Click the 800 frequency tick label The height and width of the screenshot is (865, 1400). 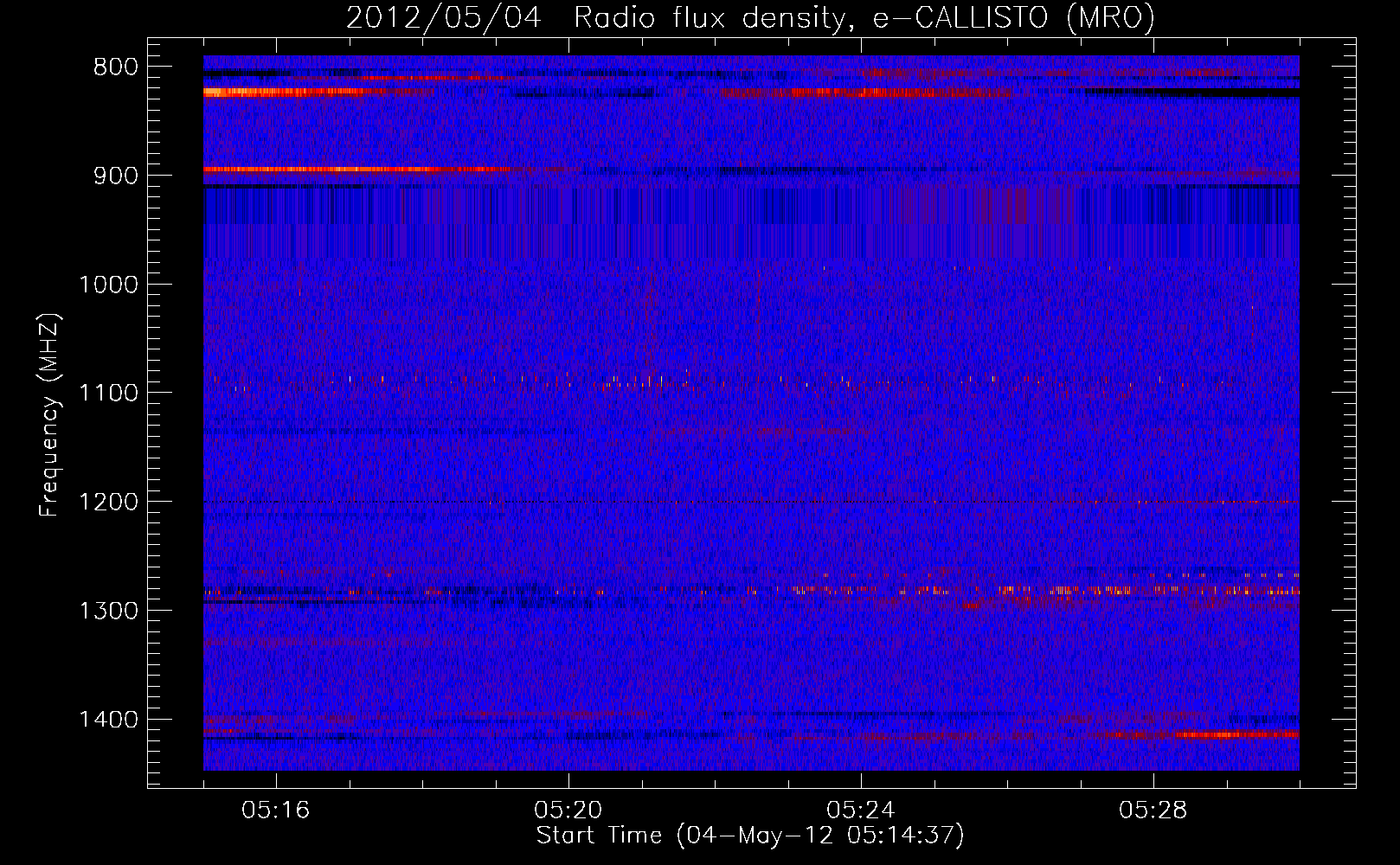pos(116,67)
